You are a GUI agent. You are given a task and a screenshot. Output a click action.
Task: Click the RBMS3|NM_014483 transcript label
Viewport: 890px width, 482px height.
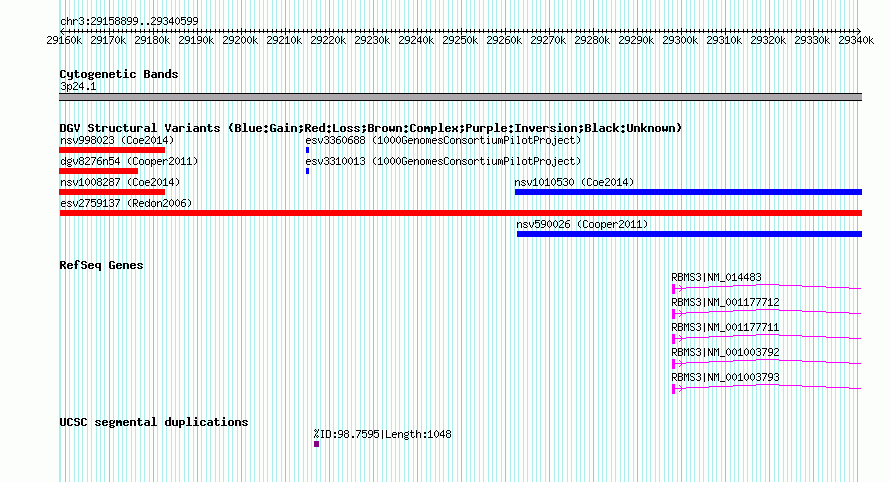tap(716, 278)
